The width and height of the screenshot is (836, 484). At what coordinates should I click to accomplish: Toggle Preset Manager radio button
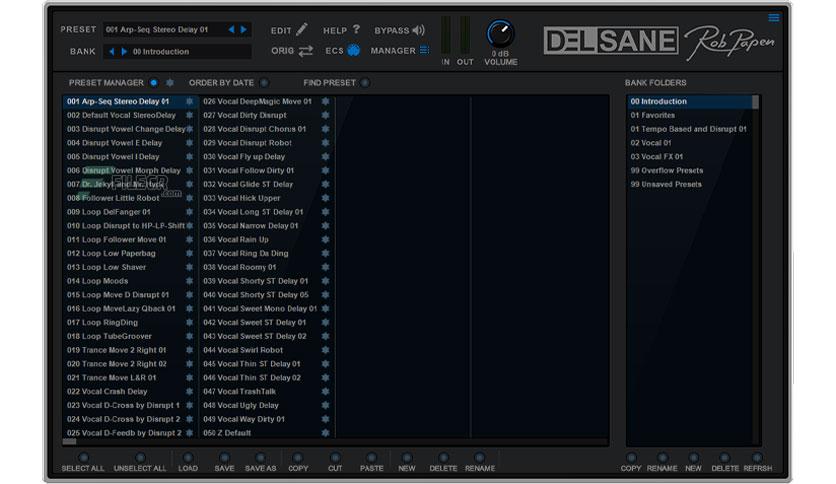point(154,83)
